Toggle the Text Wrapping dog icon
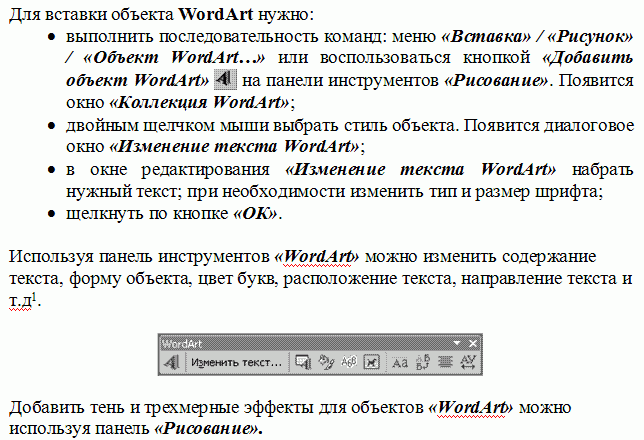This screenshot has width=644, height=440. point(371,362)
